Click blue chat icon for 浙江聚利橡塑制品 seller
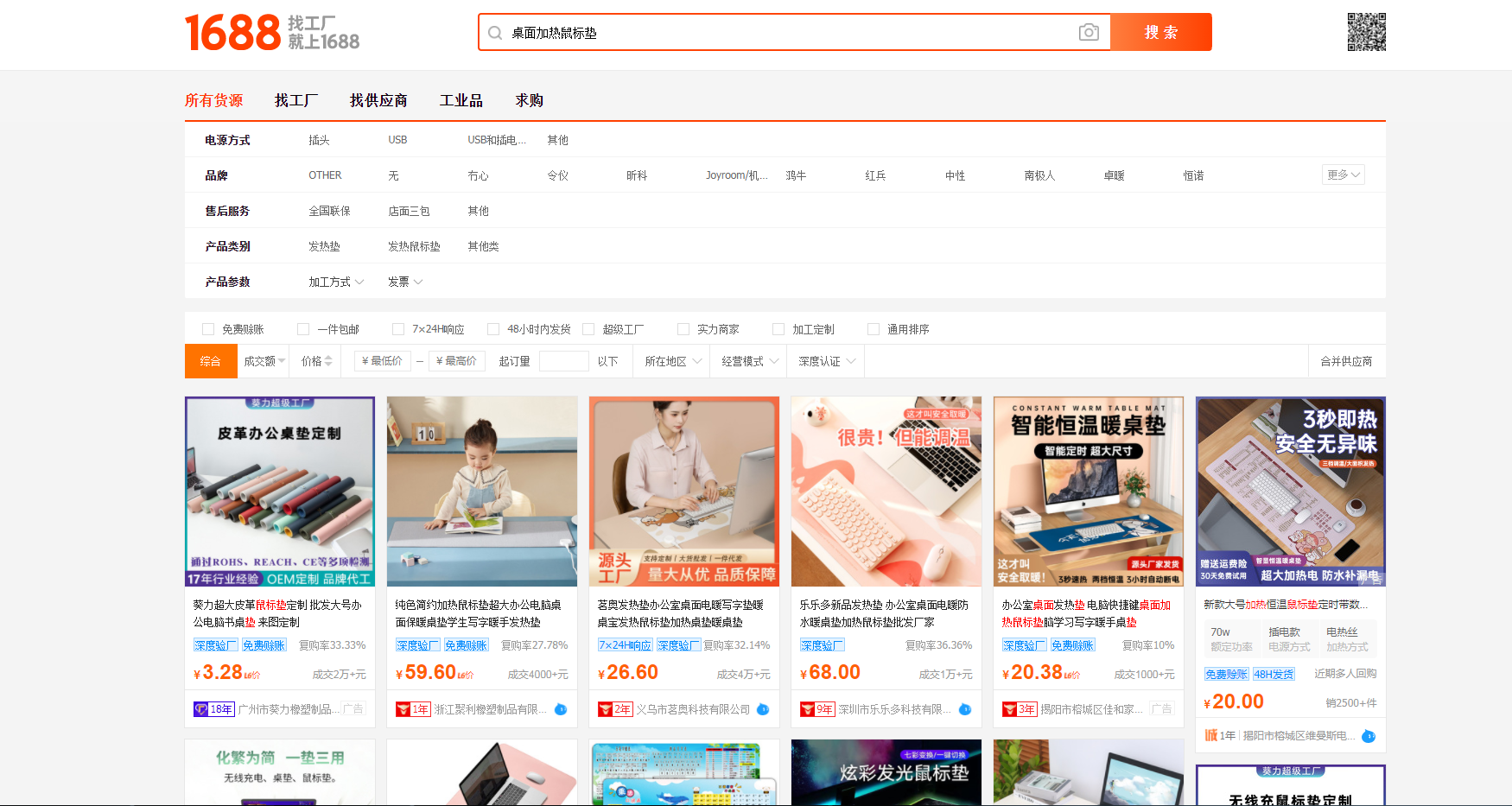Screen dimensions: 1512x806 point(561,709)
